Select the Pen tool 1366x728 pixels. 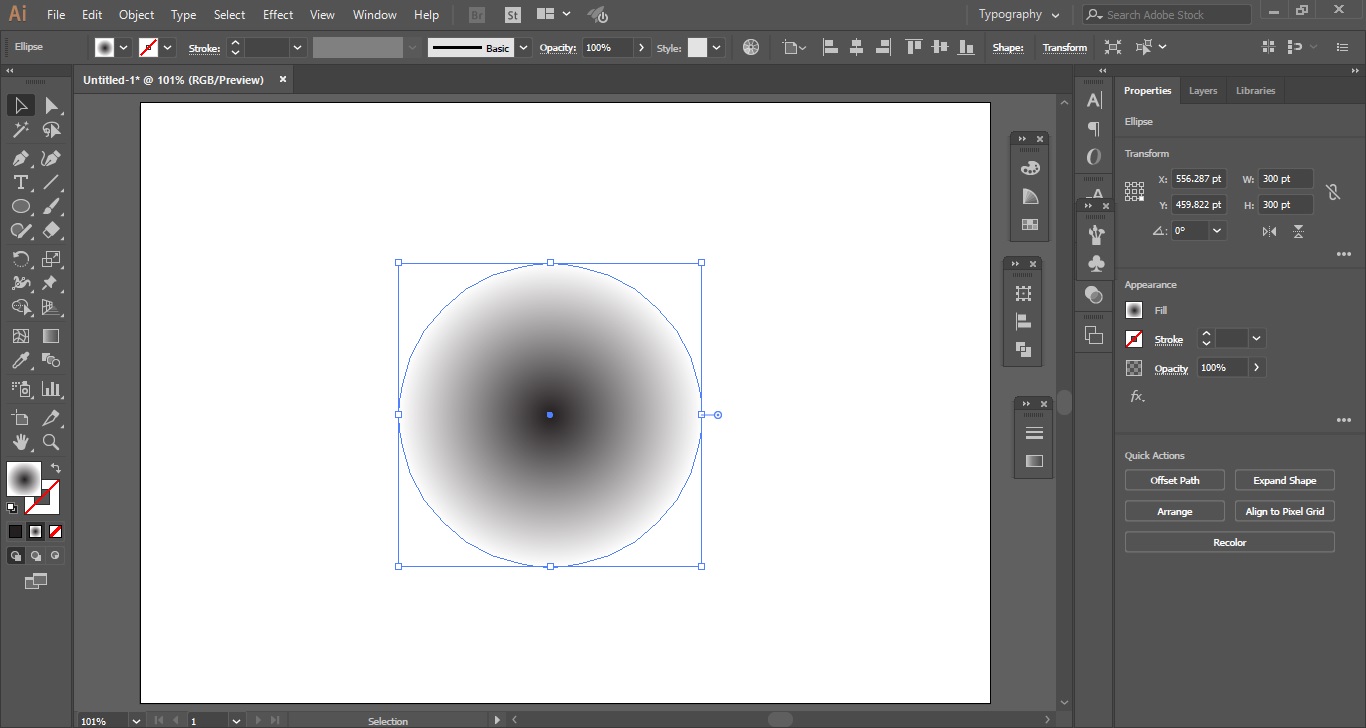[x=20, y=158]
